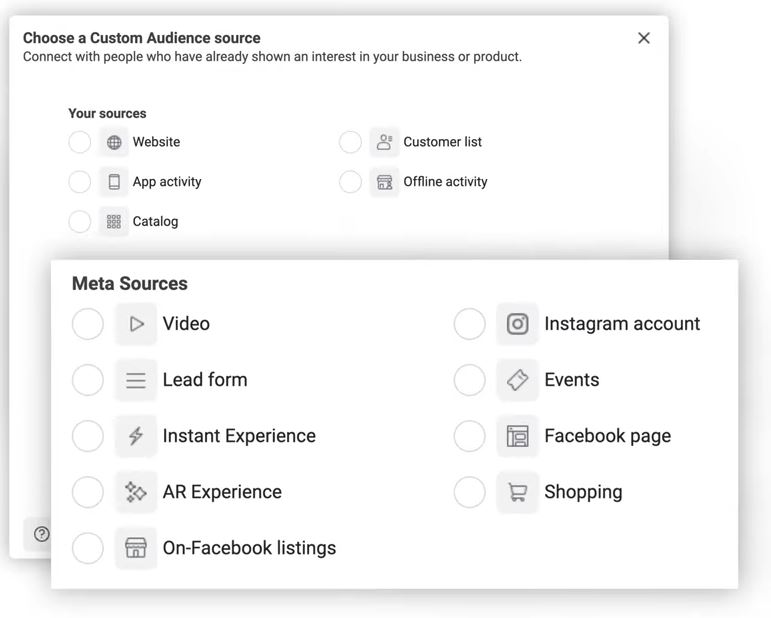
Task: Choose the Lead form radio button
Action: pos(88,380)
